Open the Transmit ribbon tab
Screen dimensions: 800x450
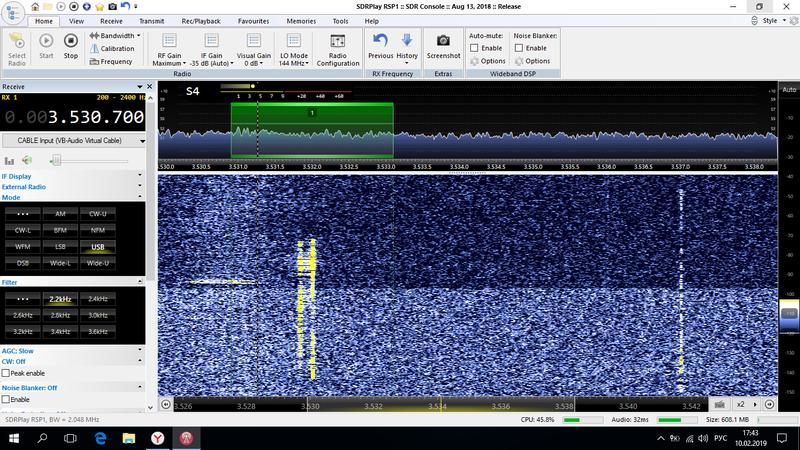pyautogui.click(x=152, y=21)
